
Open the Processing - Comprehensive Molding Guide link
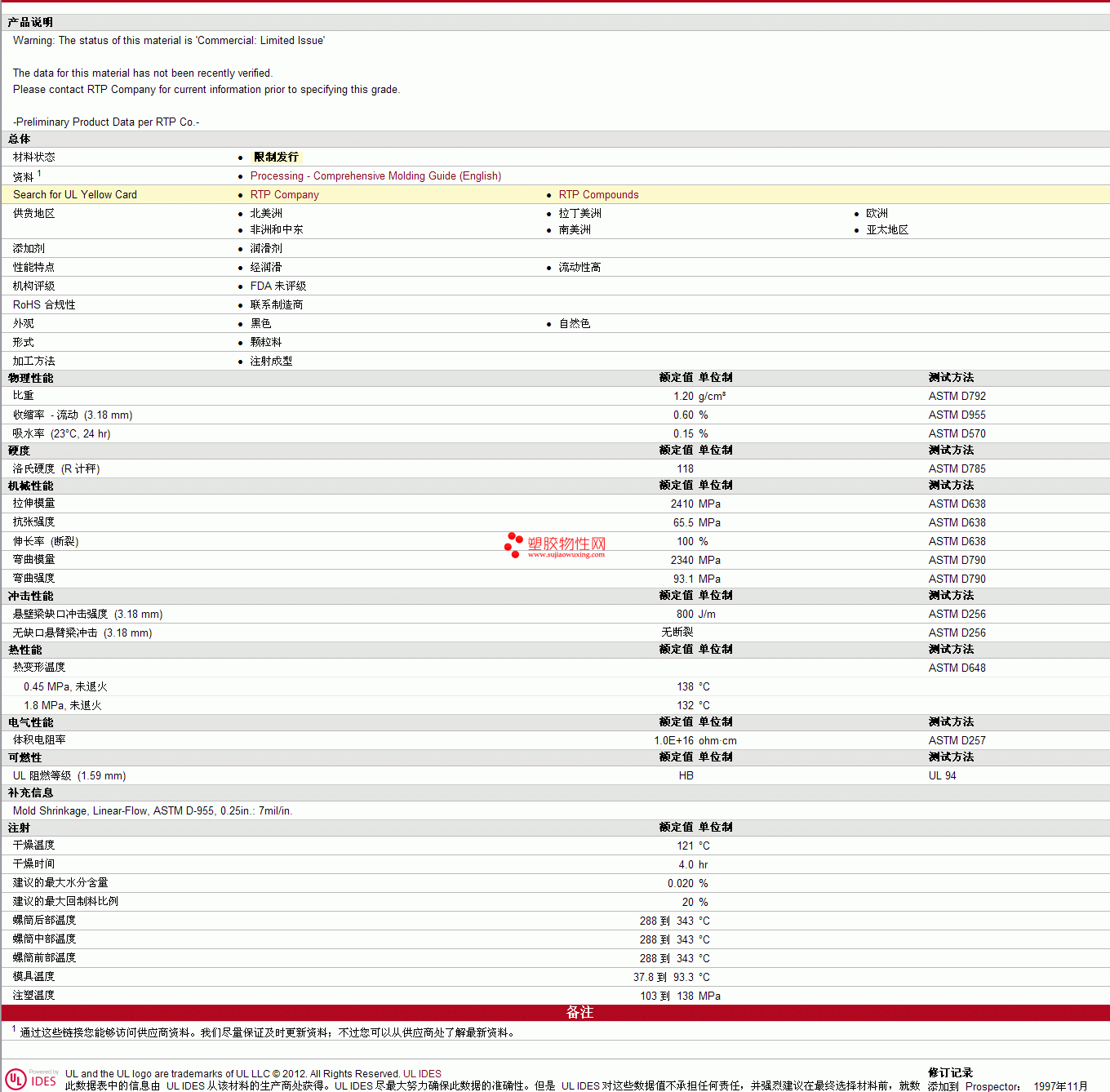pyautogui.click(x=375, y=176)
